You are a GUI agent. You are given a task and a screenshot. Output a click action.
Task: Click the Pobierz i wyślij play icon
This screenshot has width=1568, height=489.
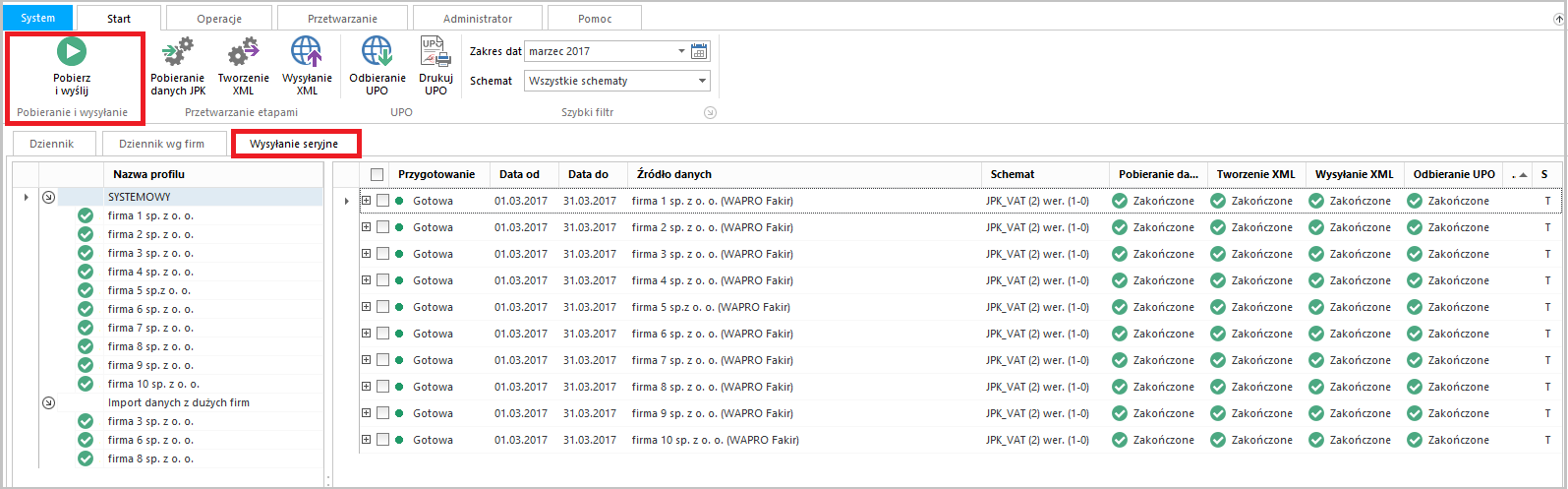coord(71,51)
